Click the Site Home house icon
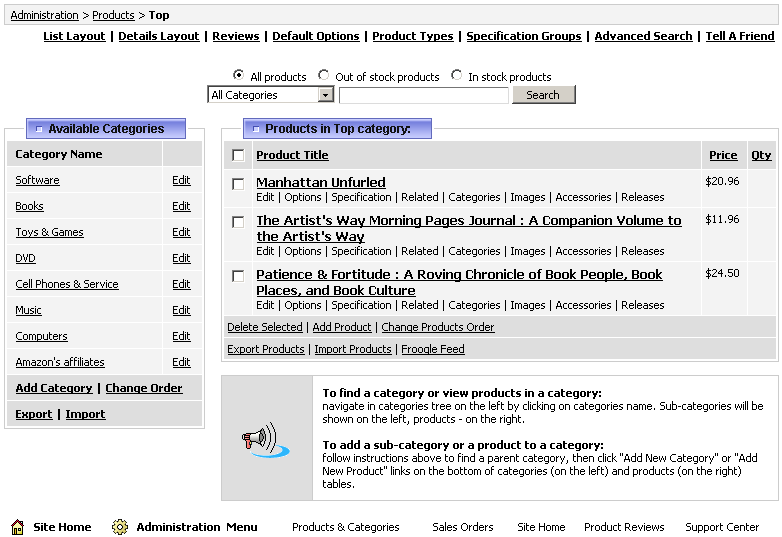Screen dimensions: 782x537 pyautogui.click(x=17, y=527)
